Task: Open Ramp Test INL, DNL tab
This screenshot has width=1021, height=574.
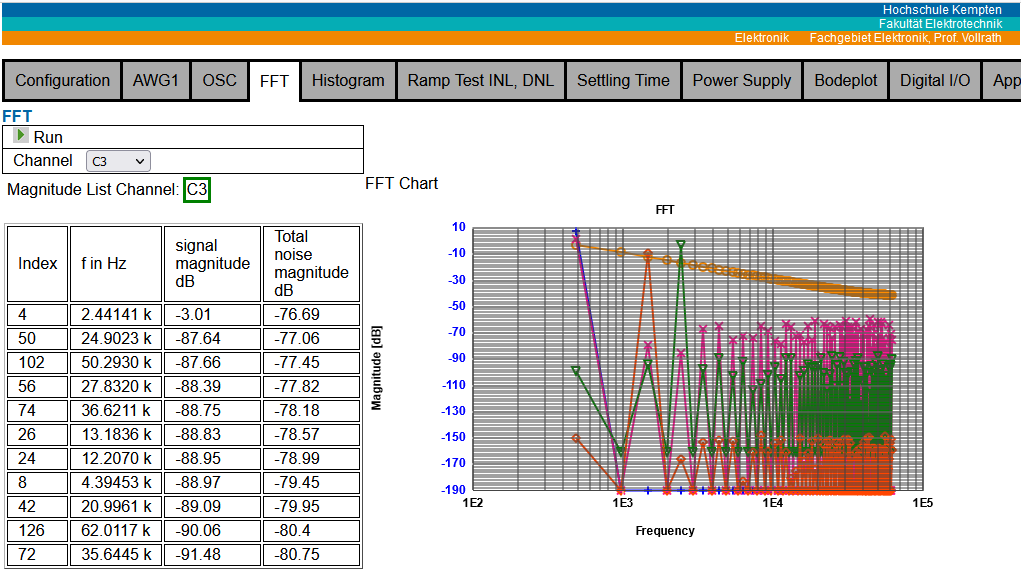Action: 480,81
